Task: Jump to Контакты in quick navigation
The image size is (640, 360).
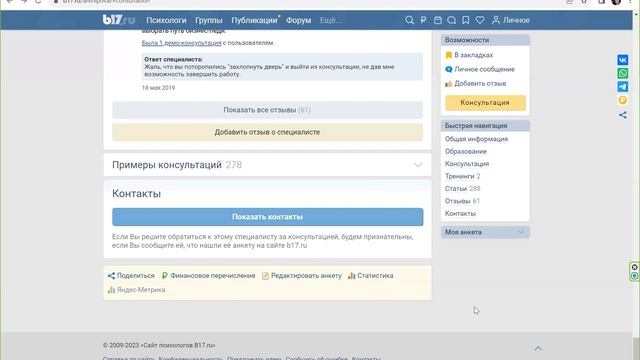Action: (460, 213)
